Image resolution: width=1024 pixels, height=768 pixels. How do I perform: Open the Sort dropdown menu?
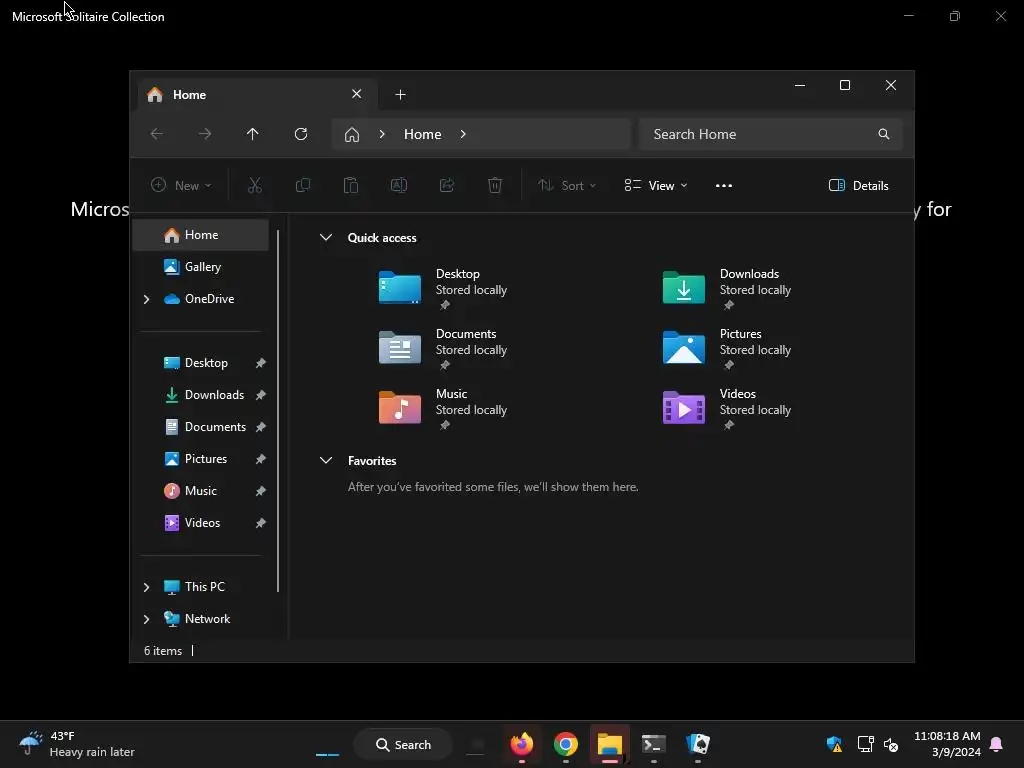click(567, 185)
